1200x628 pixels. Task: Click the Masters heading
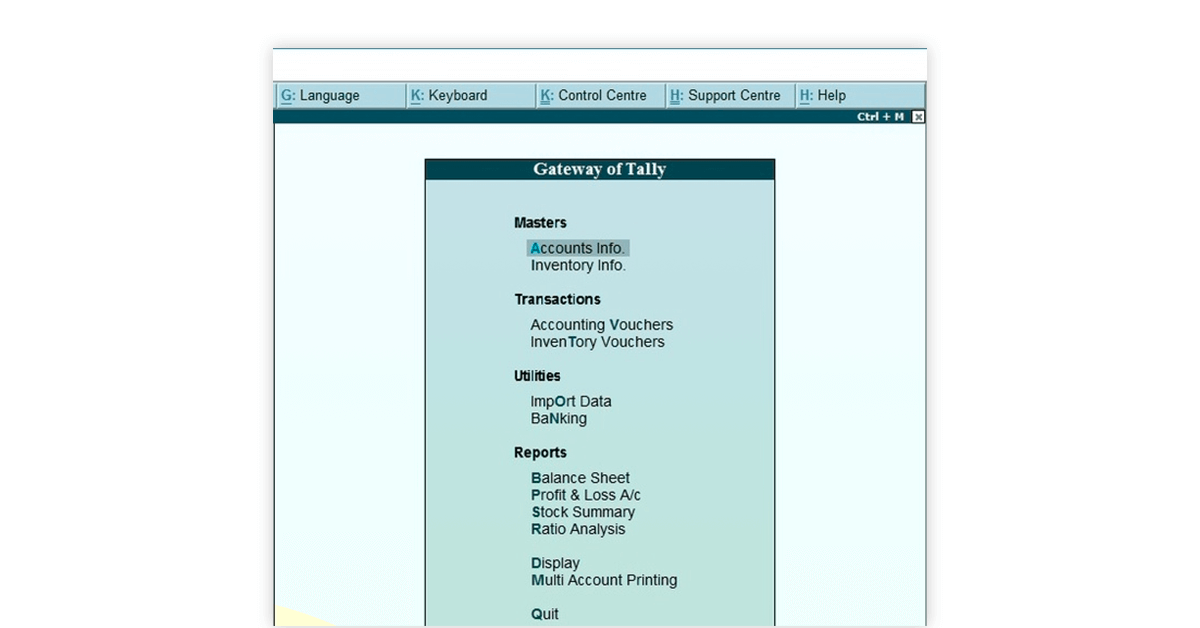[x=540, y=223]
